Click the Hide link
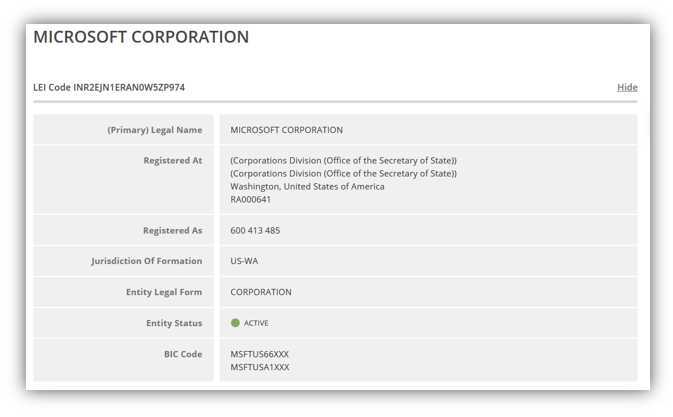Viewport: 673px width, 417px height. click(x=627, y=87)
